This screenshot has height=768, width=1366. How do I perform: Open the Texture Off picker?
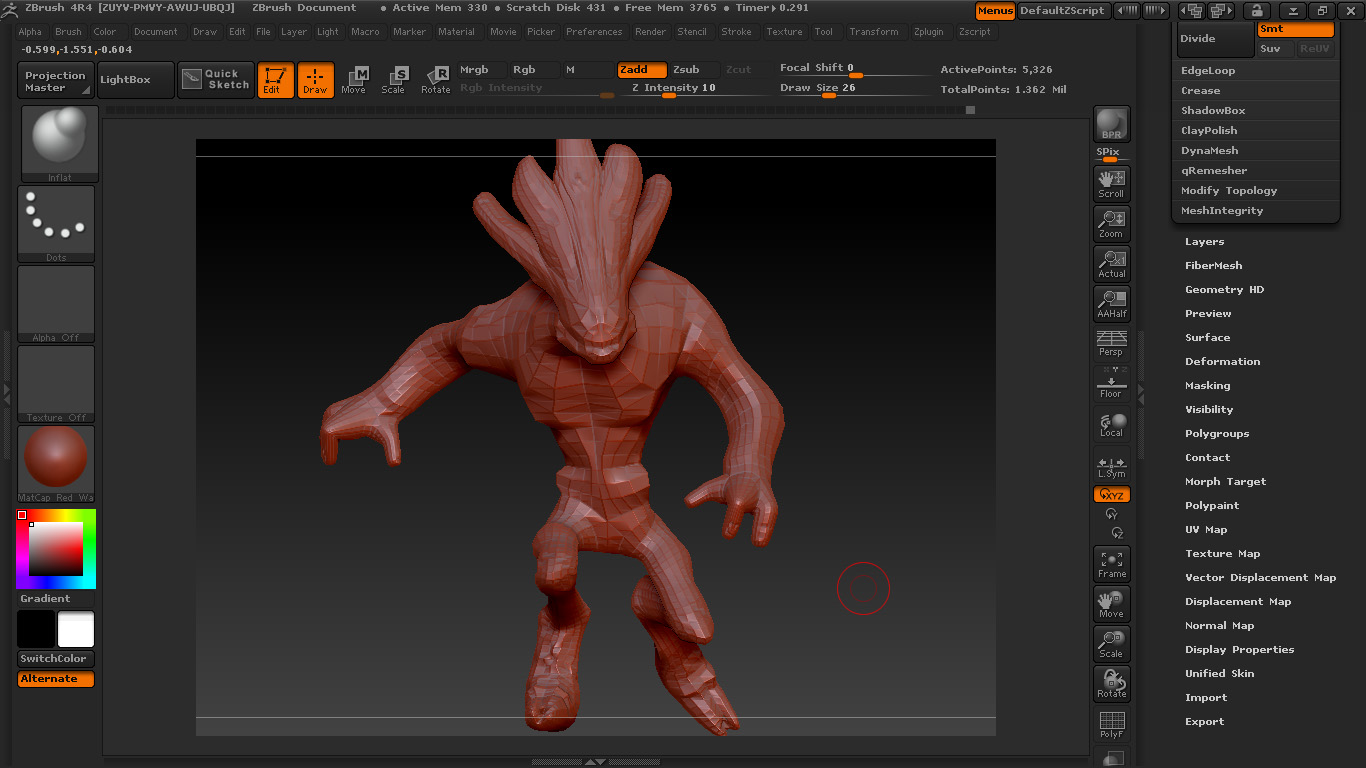click(56, 384)
